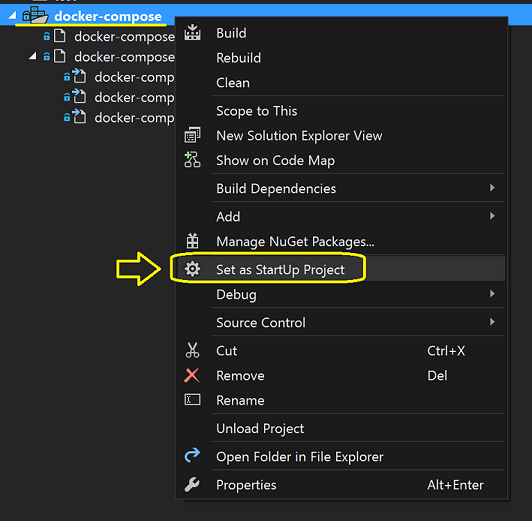Click the gear icon for StartUp Project
The height and width of the screenshot is (521, 532).
[192, 269]
